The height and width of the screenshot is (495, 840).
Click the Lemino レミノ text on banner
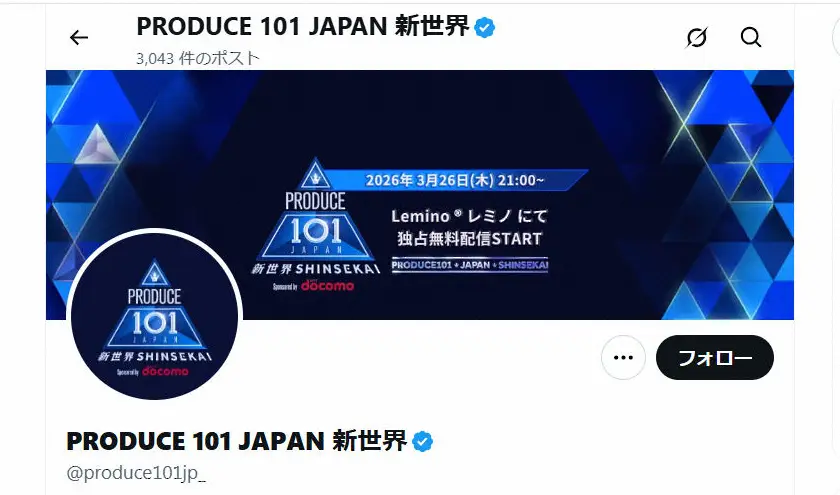pyautogui.click(x=469, y=216)
